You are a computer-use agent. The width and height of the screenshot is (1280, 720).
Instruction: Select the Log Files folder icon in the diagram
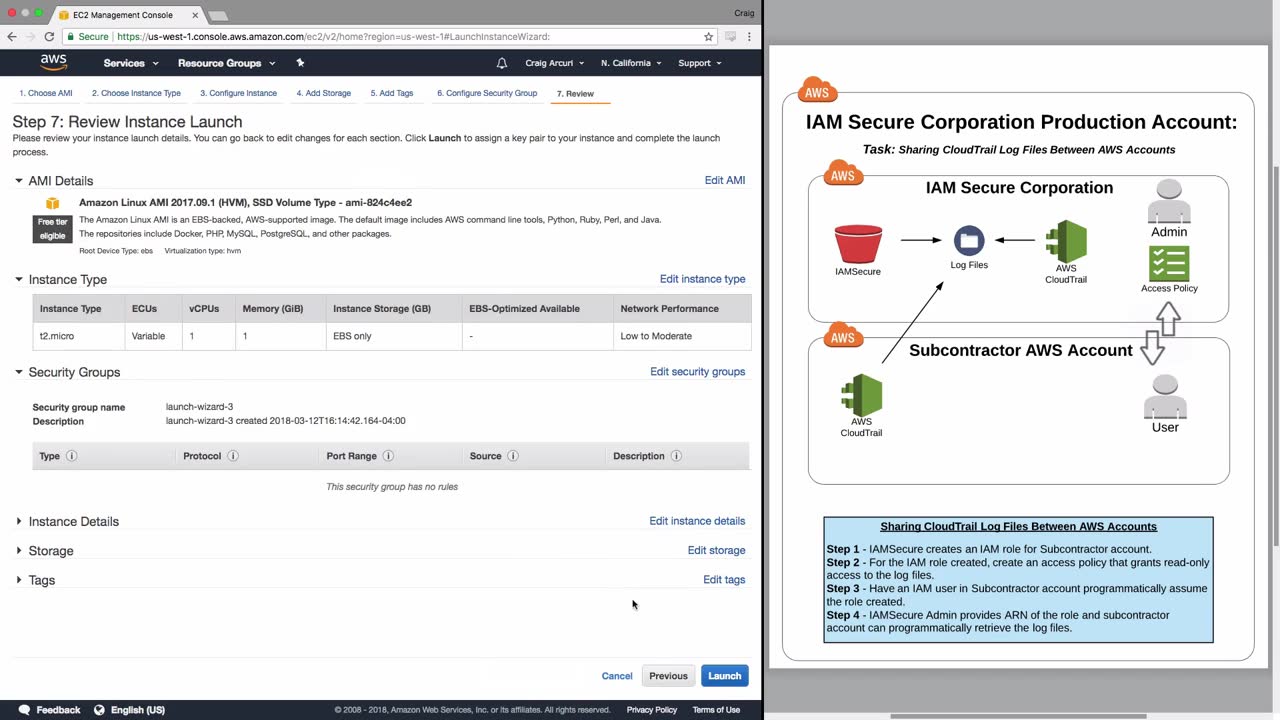click(969, 241)
